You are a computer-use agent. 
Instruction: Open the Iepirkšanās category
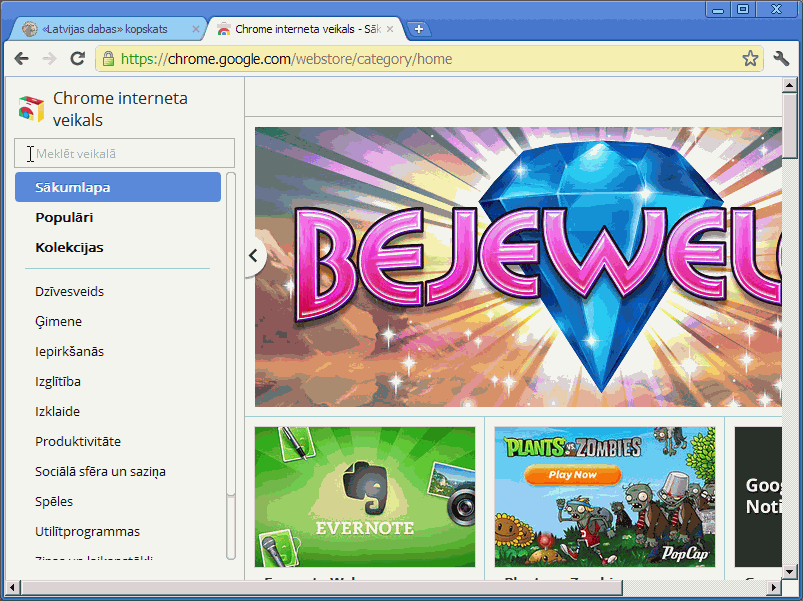(69, 351)
